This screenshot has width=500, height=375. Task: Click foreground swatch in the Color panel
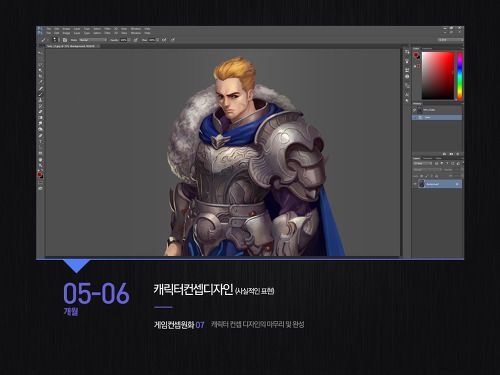[x=416, y=55]
